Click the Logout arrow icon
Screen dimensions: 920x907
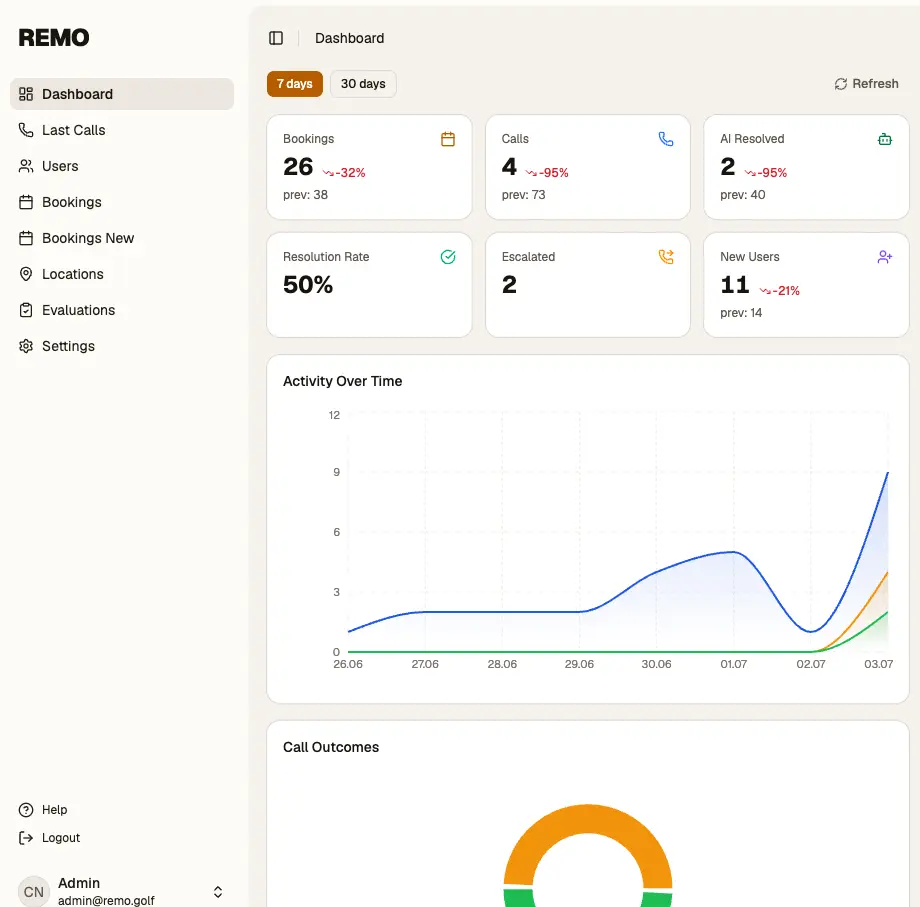[x=26, y=838]
